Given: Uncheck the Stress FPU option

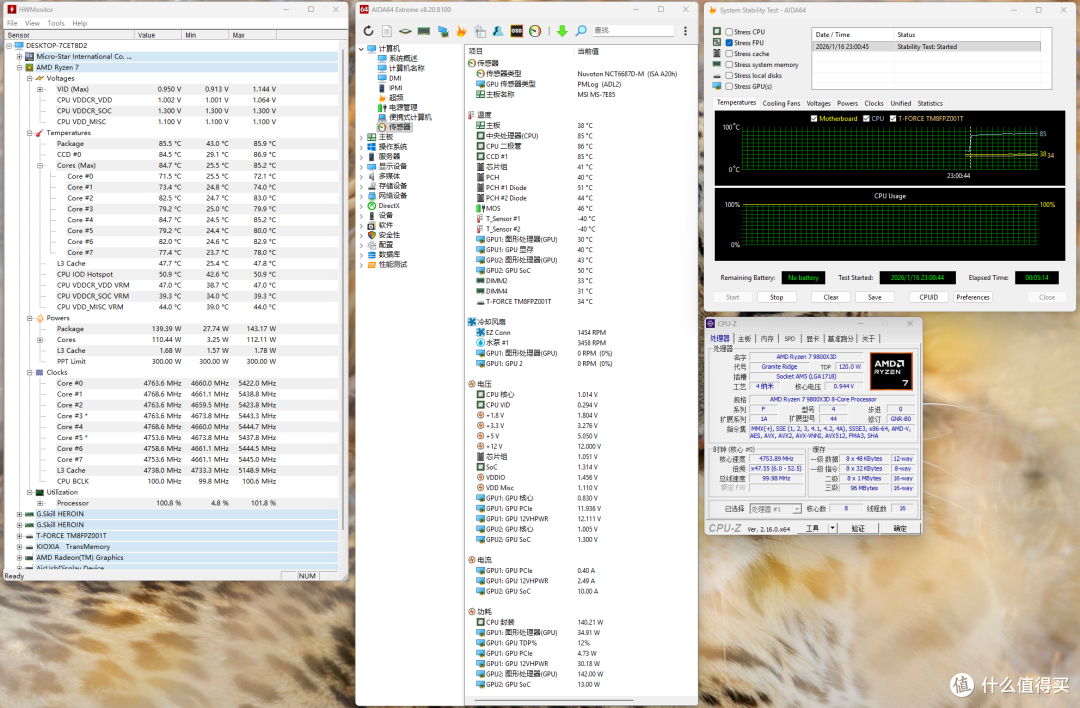Looking at the screenshot, I should (729, 43).
